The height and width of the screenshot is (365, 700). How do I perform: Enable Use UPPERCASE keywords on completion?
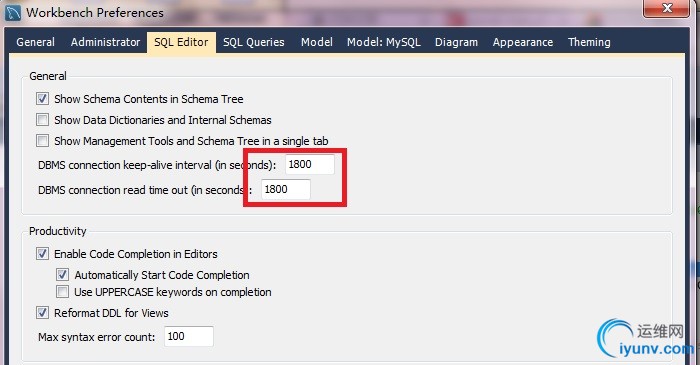(62, 292)
